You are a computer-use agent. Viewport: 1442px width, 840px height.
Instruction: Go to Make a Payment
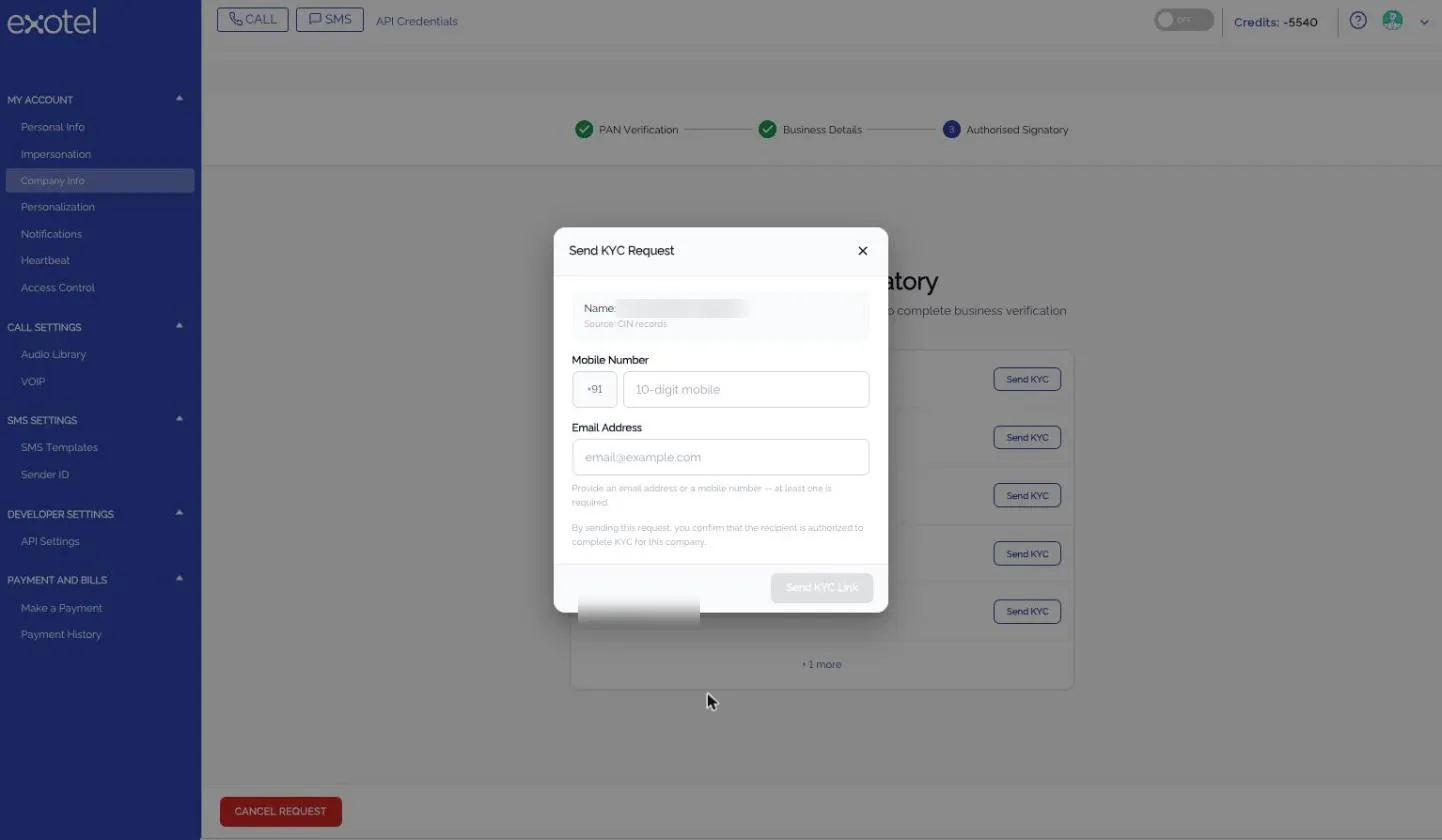[61, 608]
